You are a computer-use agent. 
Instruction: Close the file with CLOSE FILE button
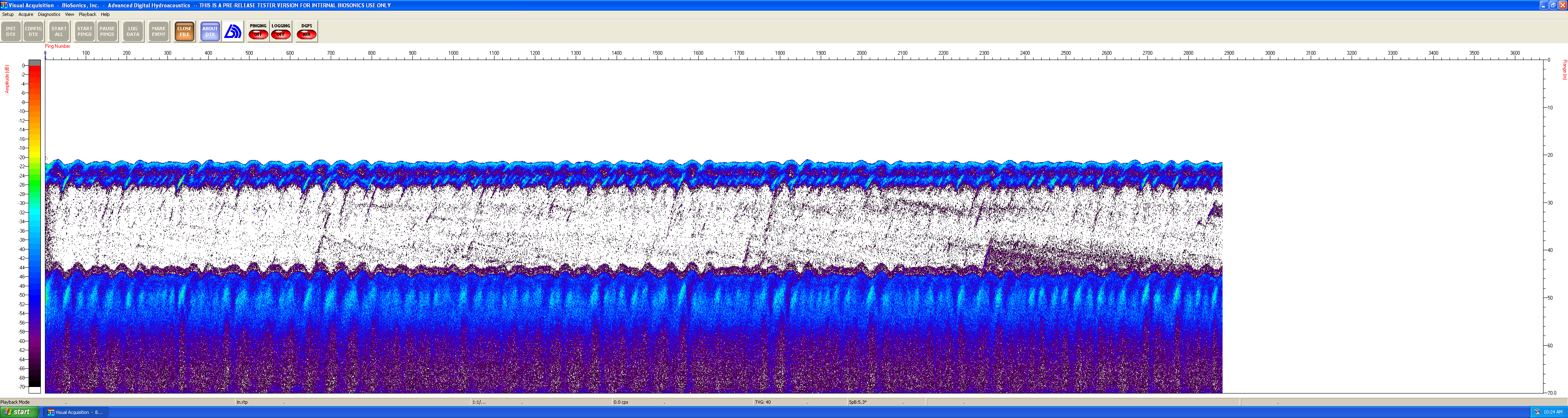pos(185,32)
